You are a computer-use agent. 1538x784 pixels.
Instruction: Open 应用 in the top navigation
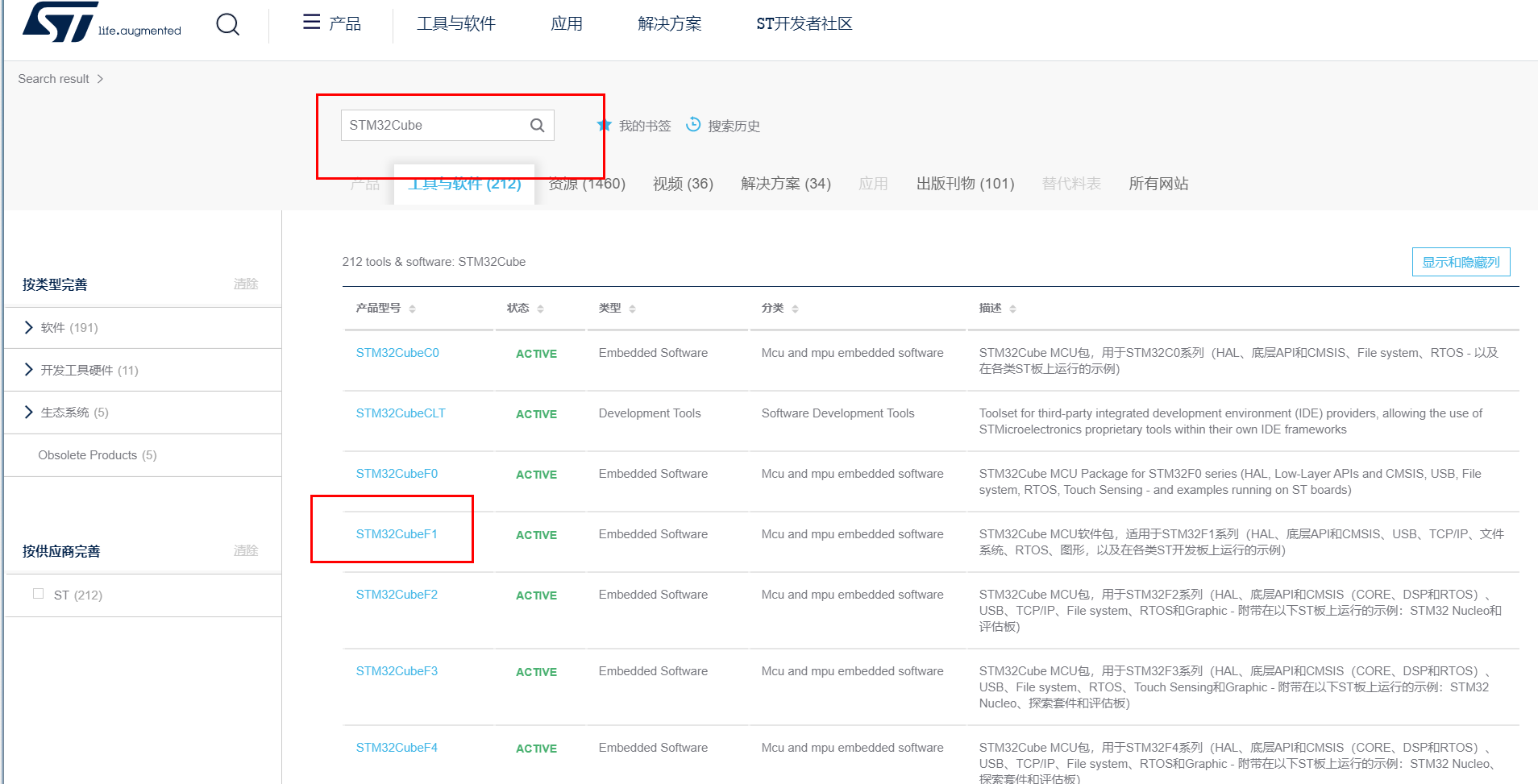[567, 24]
